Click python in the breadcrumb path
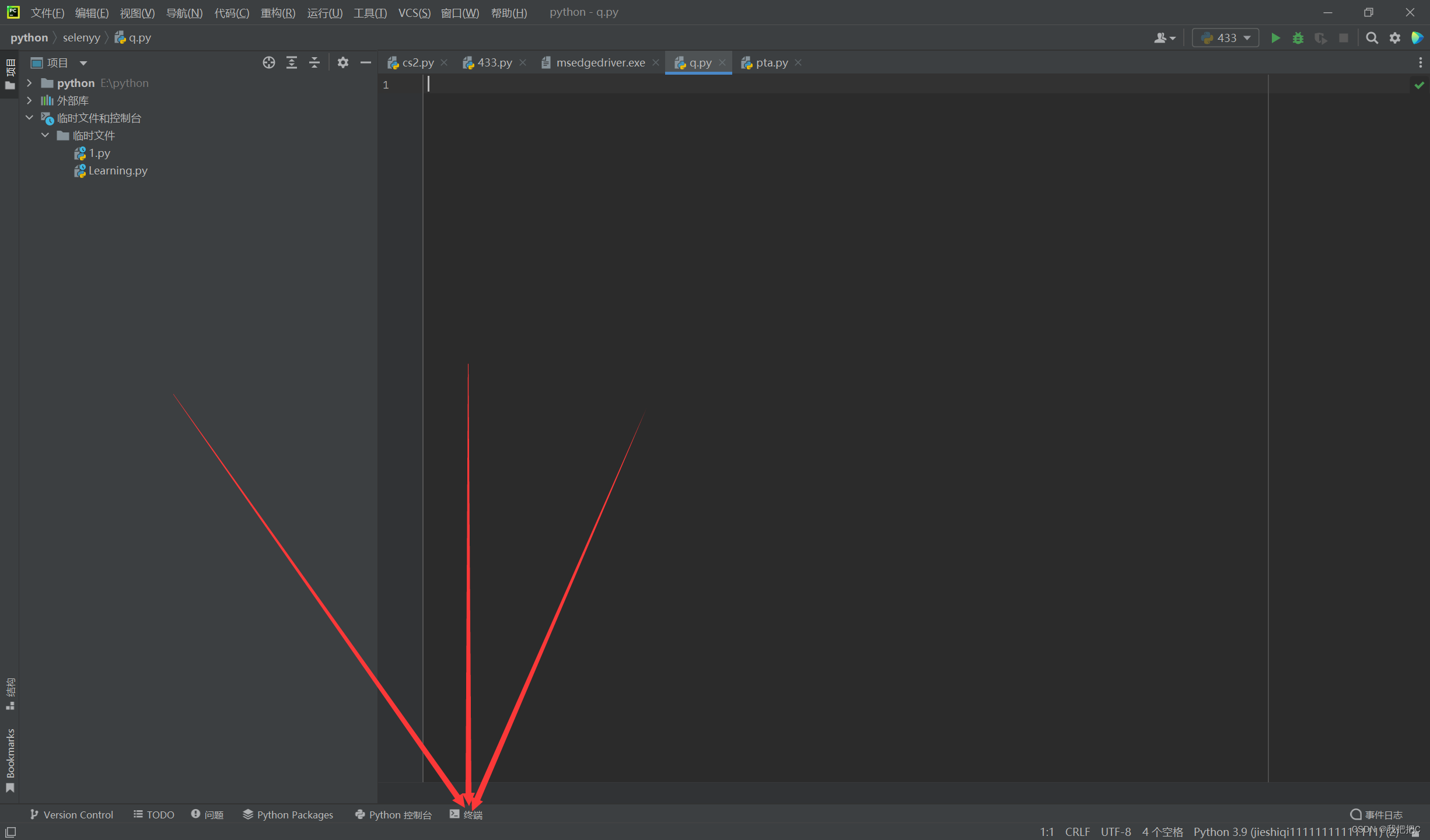 click(x=29, y=38)
